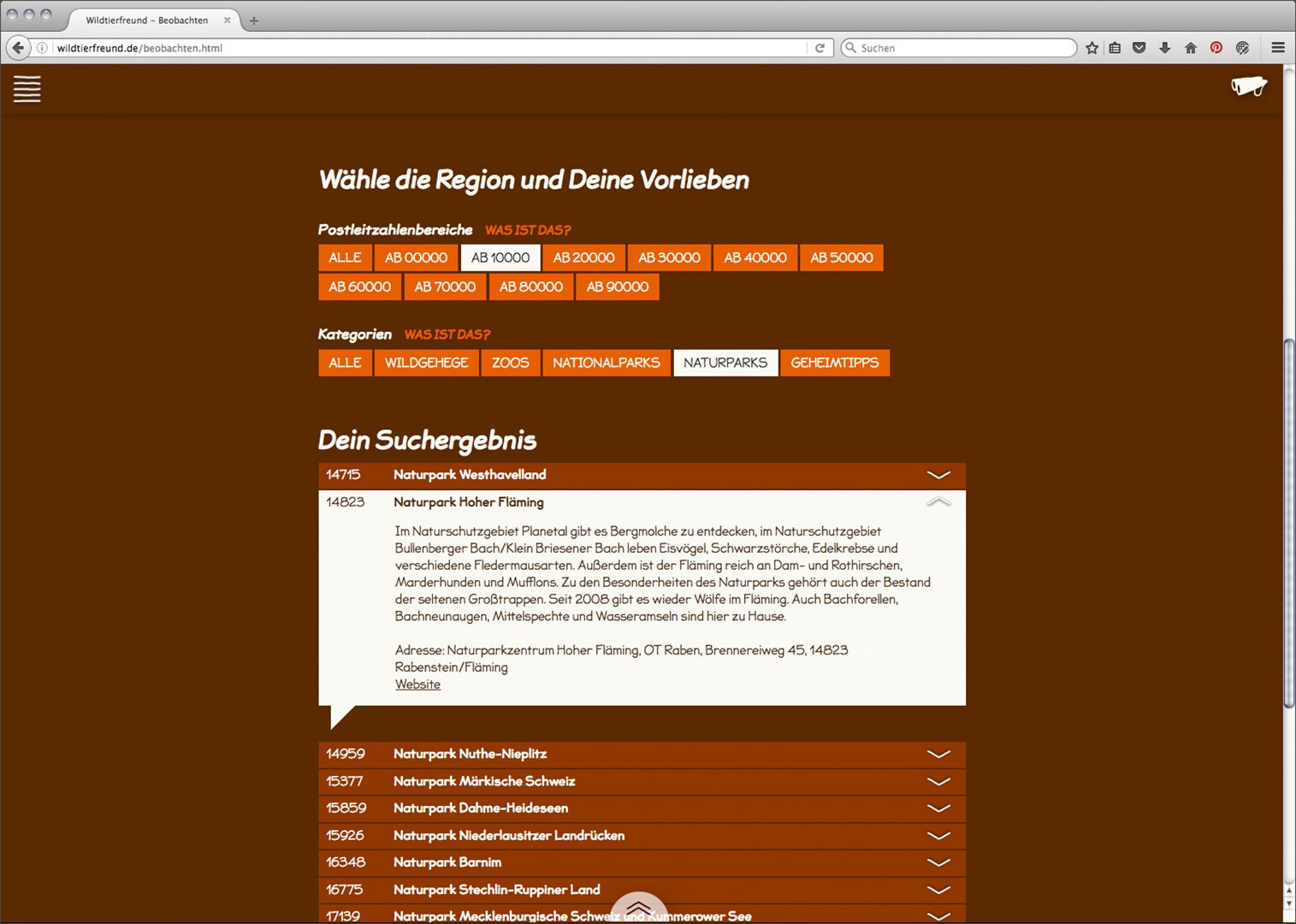1296x924 pixels.
Task: Click in the Suchen search field
Action: coord(962,48)
